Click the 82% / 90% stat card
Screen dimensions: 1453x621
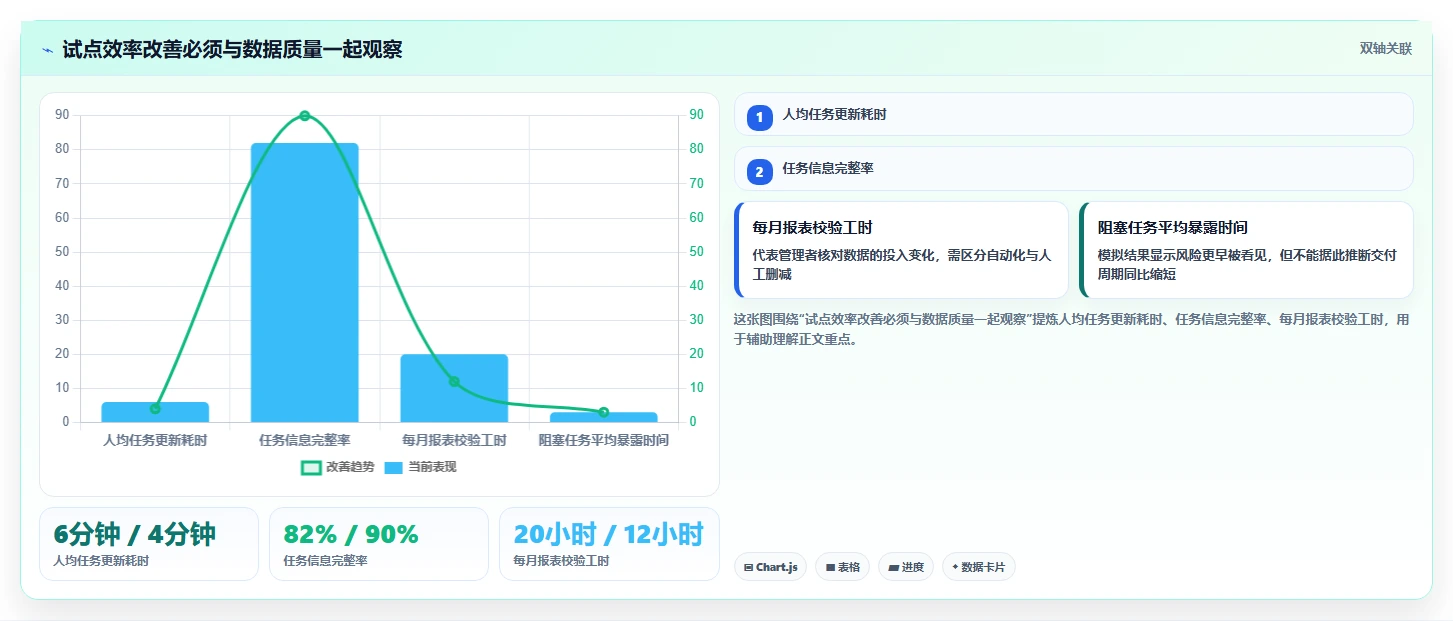tap(379, 544)
